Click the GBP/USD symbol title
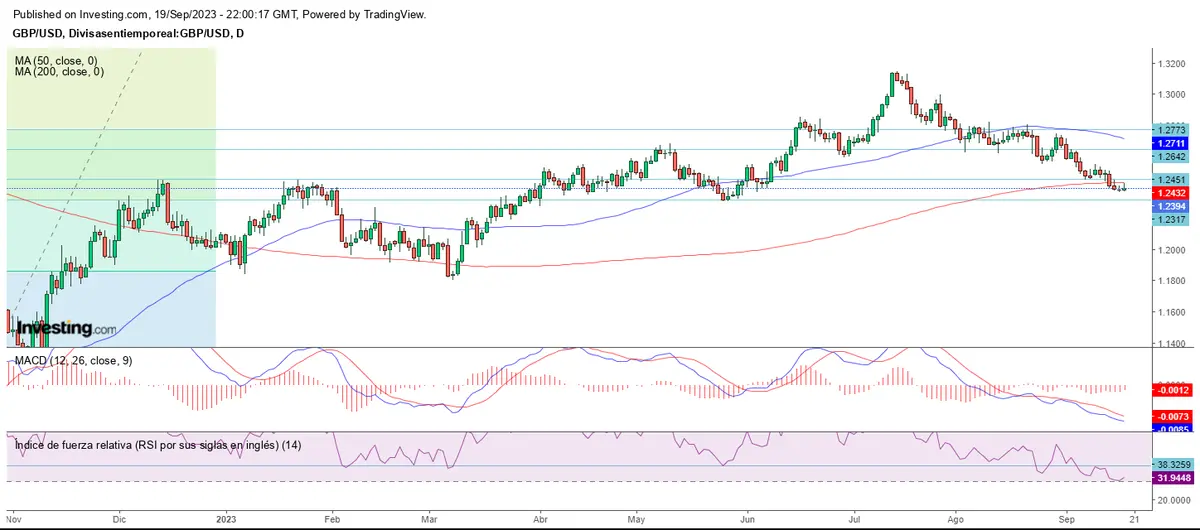The image size is (1200, 530). pyautogui.click(x=127, y=33)
